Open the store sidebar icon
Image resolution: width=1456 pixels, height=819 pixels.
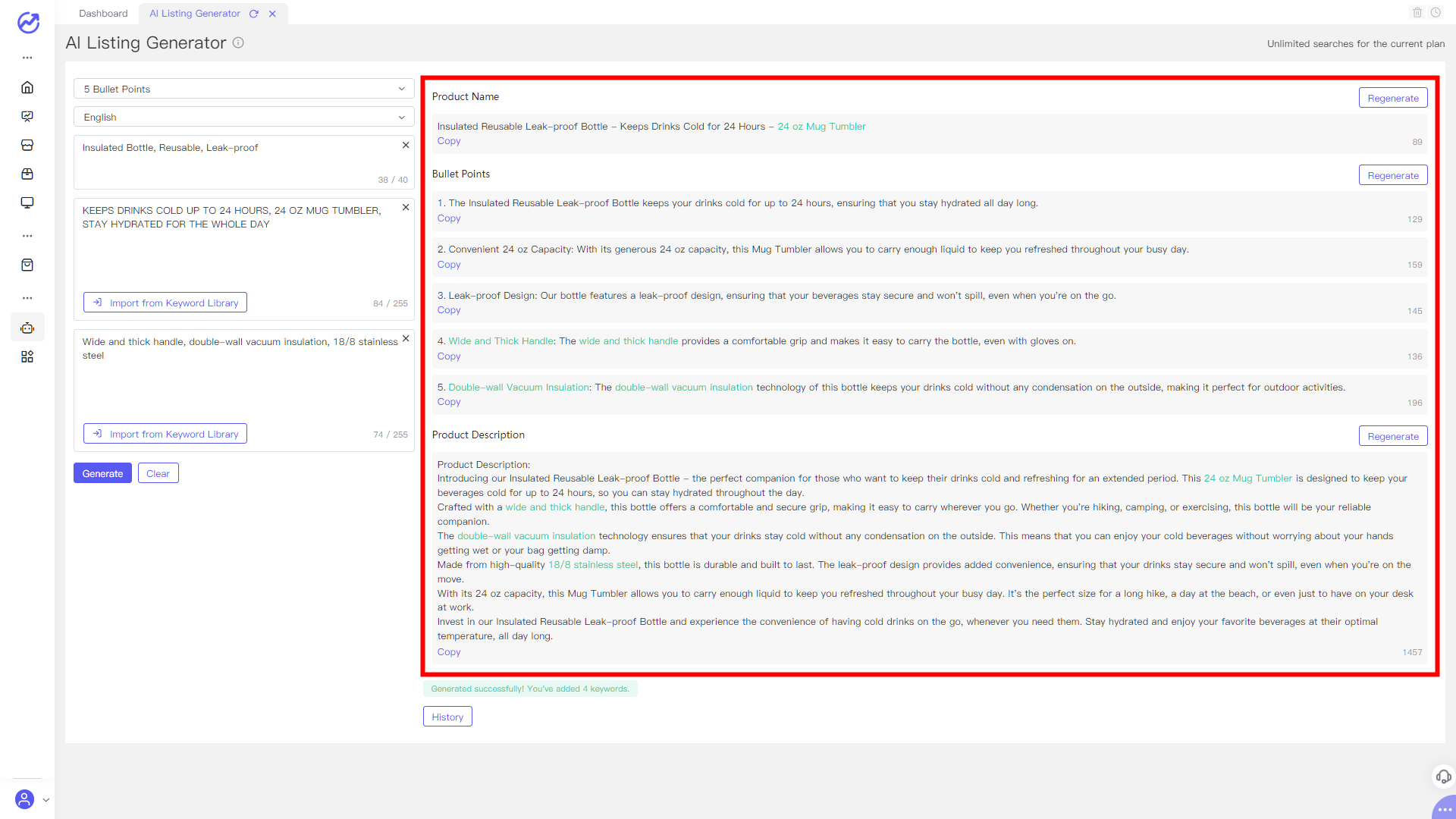tap(27, 145)
